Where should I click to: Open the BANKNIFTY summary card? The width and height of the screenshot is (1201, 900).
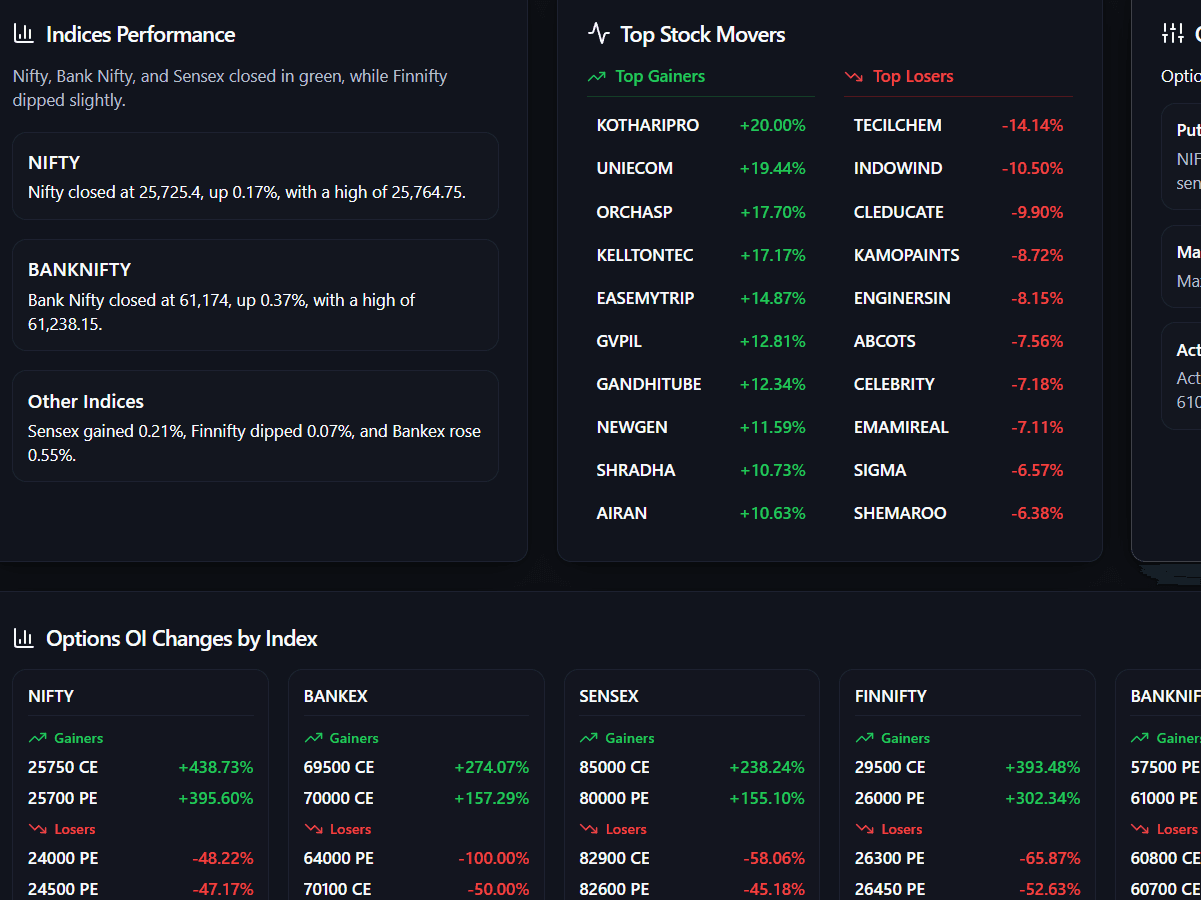255,295
